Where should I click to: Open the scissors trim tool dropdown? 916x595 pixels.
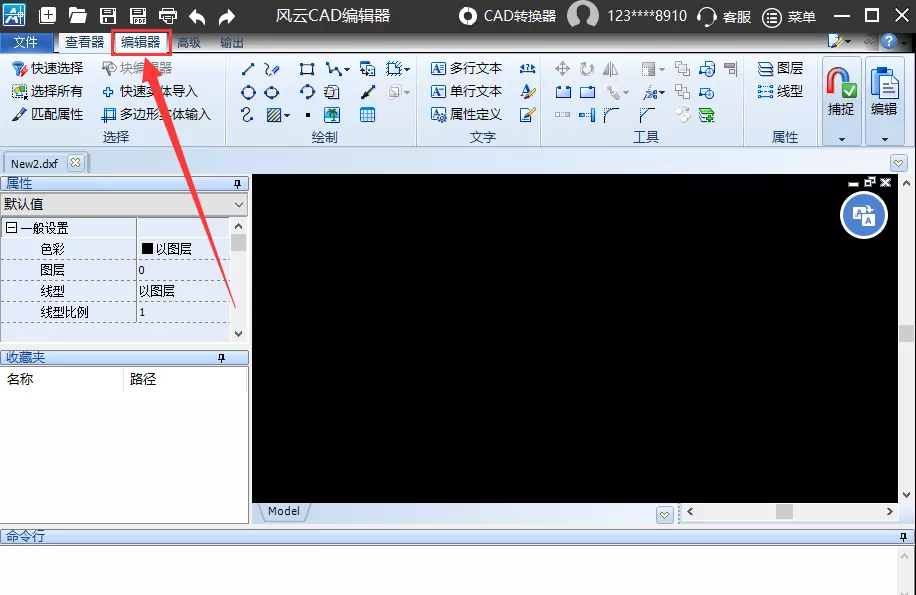point(662,92)
